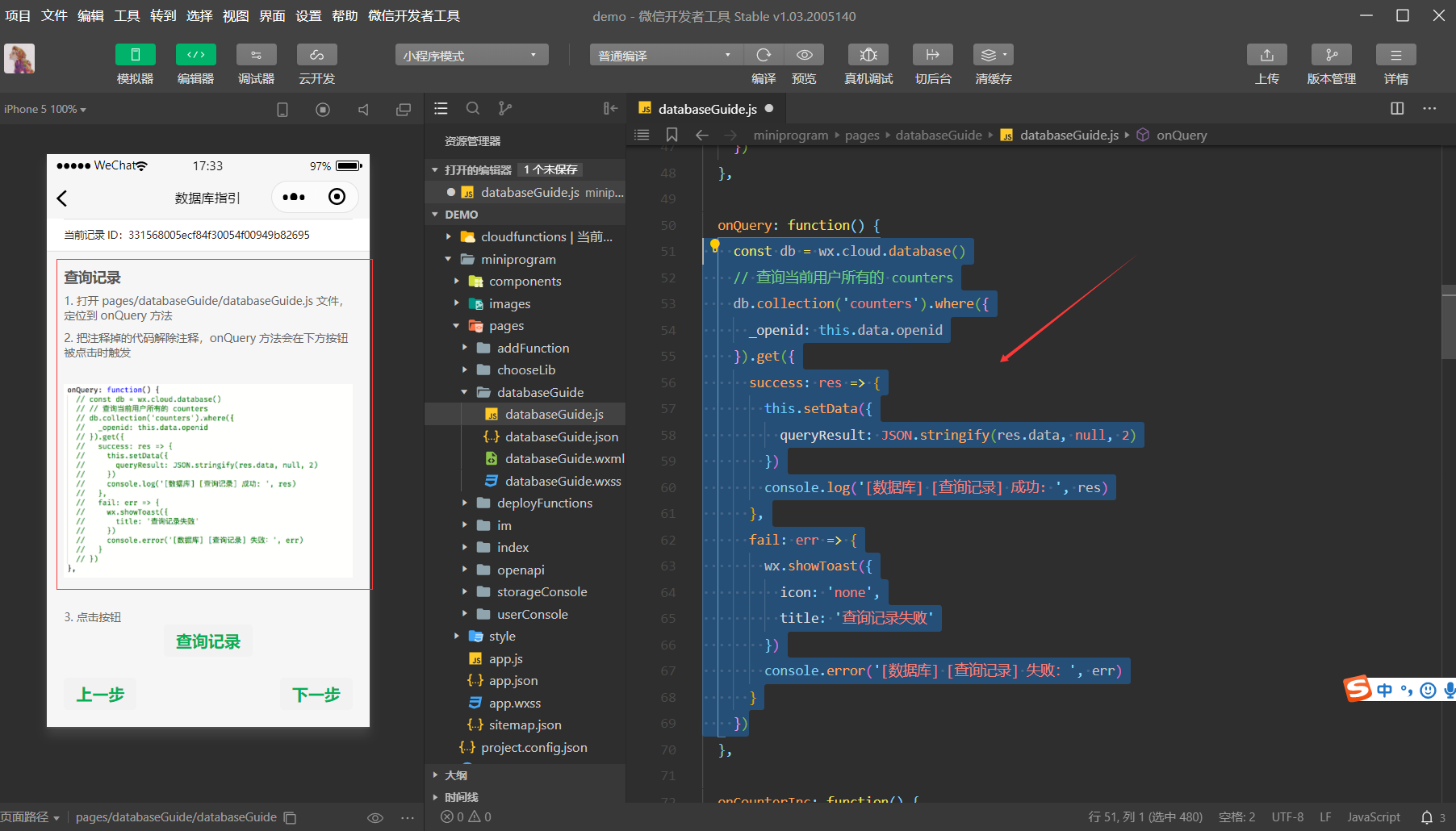Viewport: 1456px width, 831px height.
Task: Open the normal compile mode dropdown
Action: point(665,55)
